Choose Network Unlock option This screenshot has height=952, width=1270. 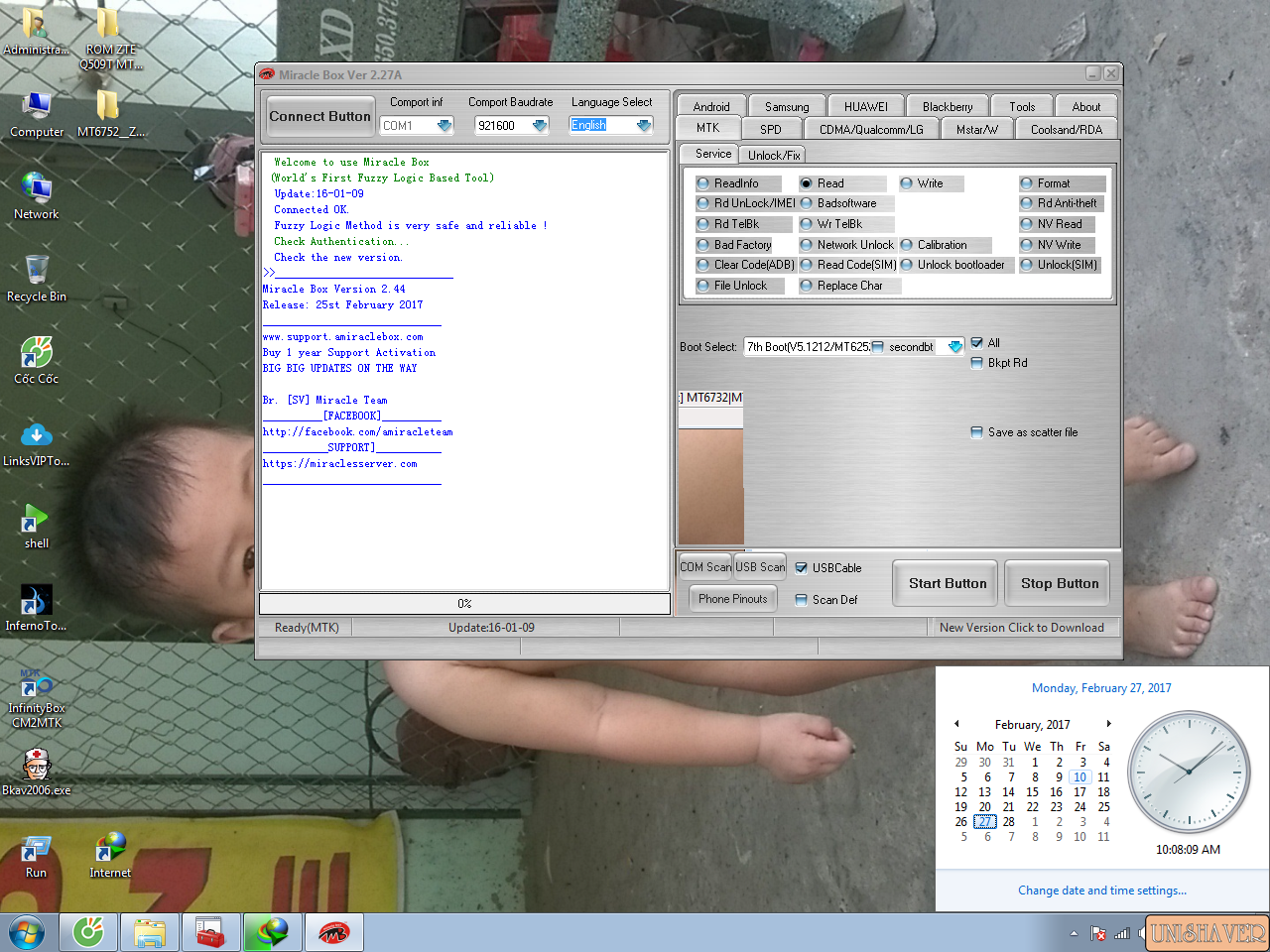point(847,245)
